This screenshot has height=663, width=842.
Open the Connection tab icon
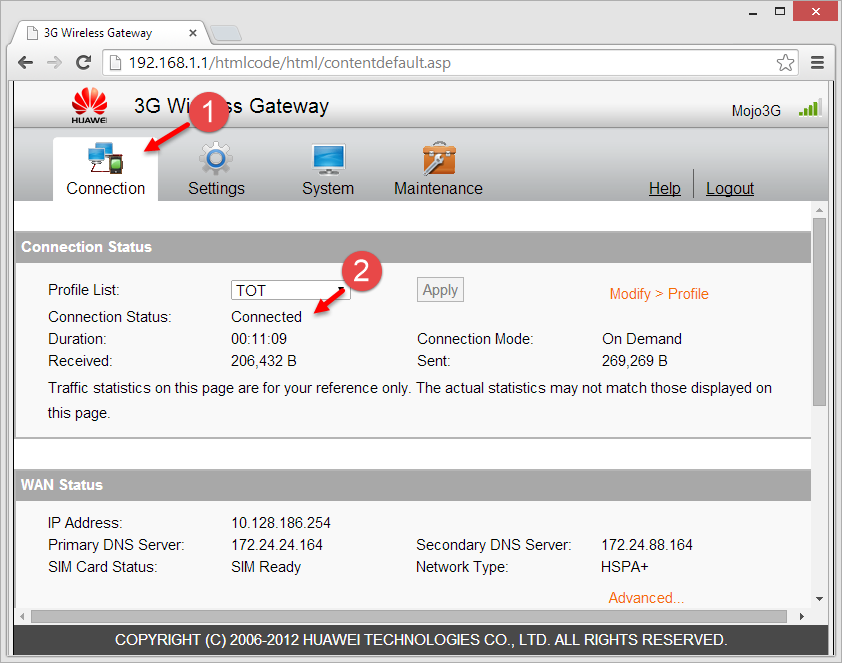106,158
